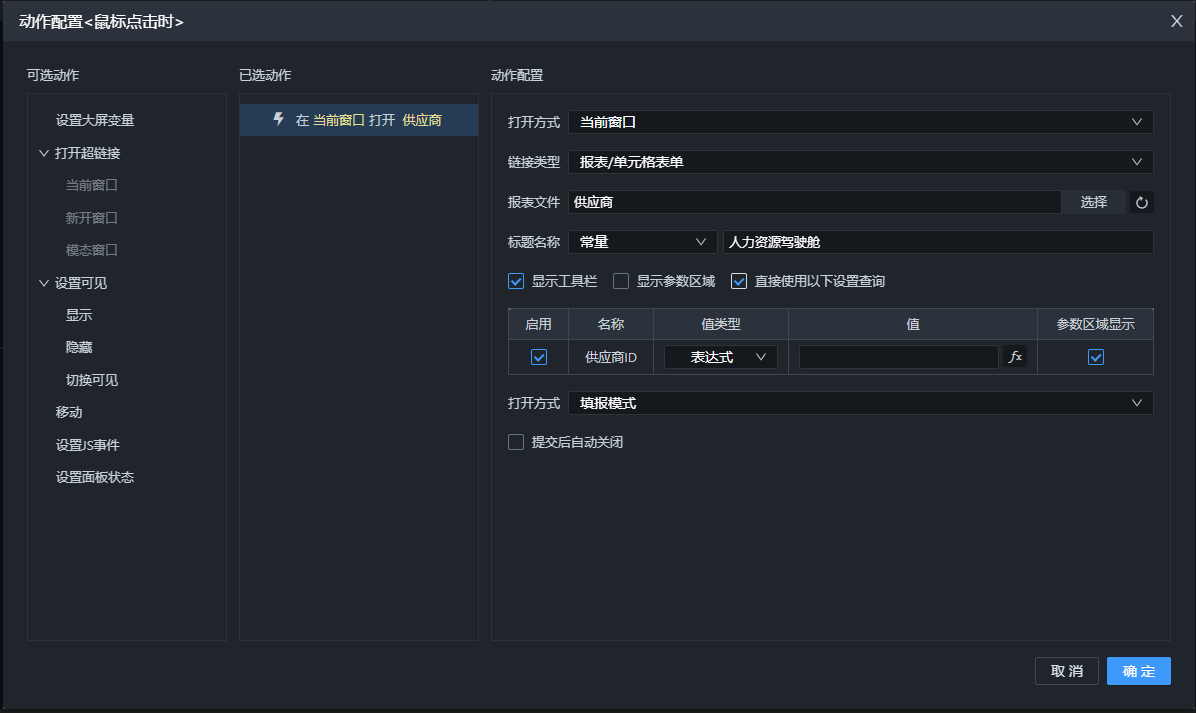Select the 设置JS事件 action
1196x713 pixels.
point(87,445)
